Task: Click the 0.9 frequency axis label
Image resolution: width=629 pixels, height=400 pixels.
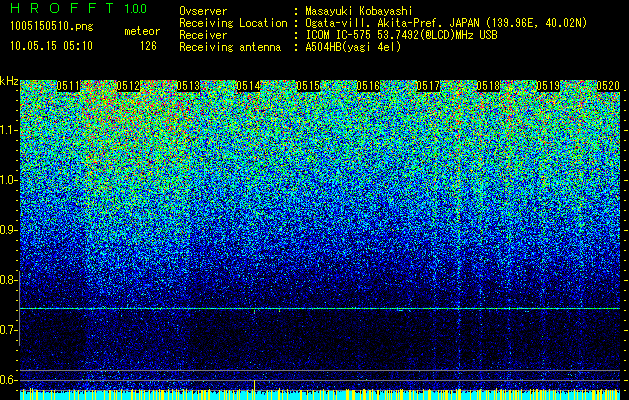Action: click(x=9, y=230)
